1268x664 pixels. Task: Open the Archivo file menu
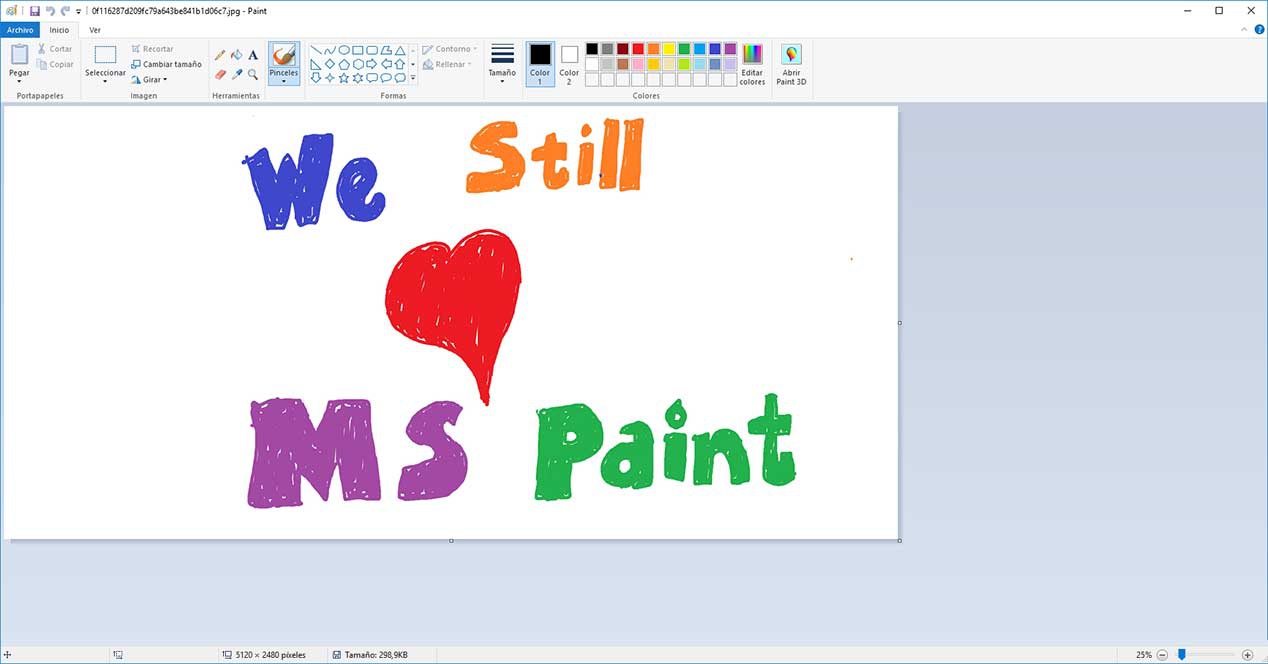pyautogui.click(x=20, y=30)
